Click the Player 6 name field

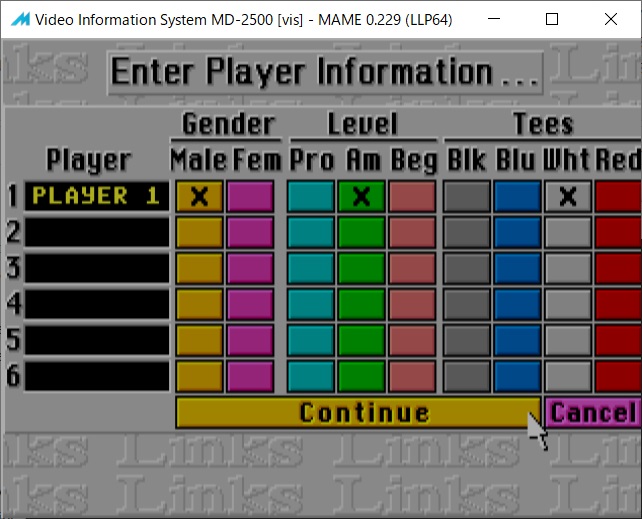click(97, 377)
